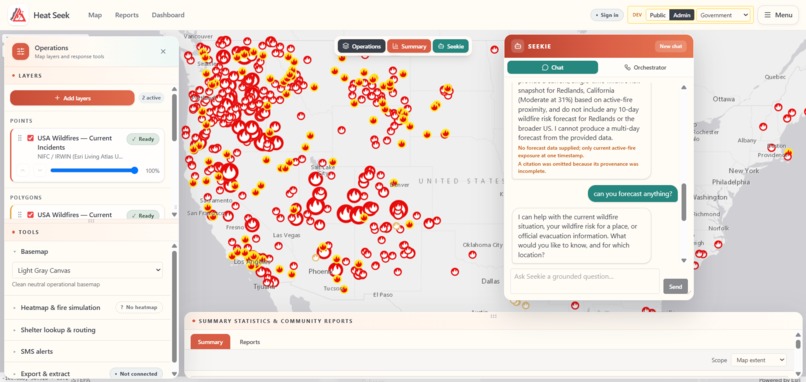806x382 pixels.
Task: Open the Dashboard nav item
Action: [x=168, y=15]
